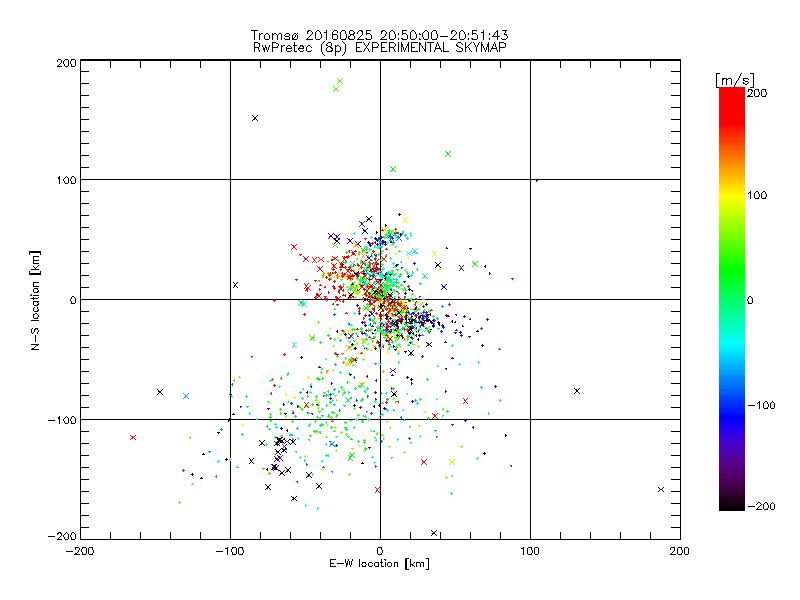Click the isolated black X marker east of 100 km
This screenshot has width=800, height=600.
pyautogui.click(x=577, y=391)
